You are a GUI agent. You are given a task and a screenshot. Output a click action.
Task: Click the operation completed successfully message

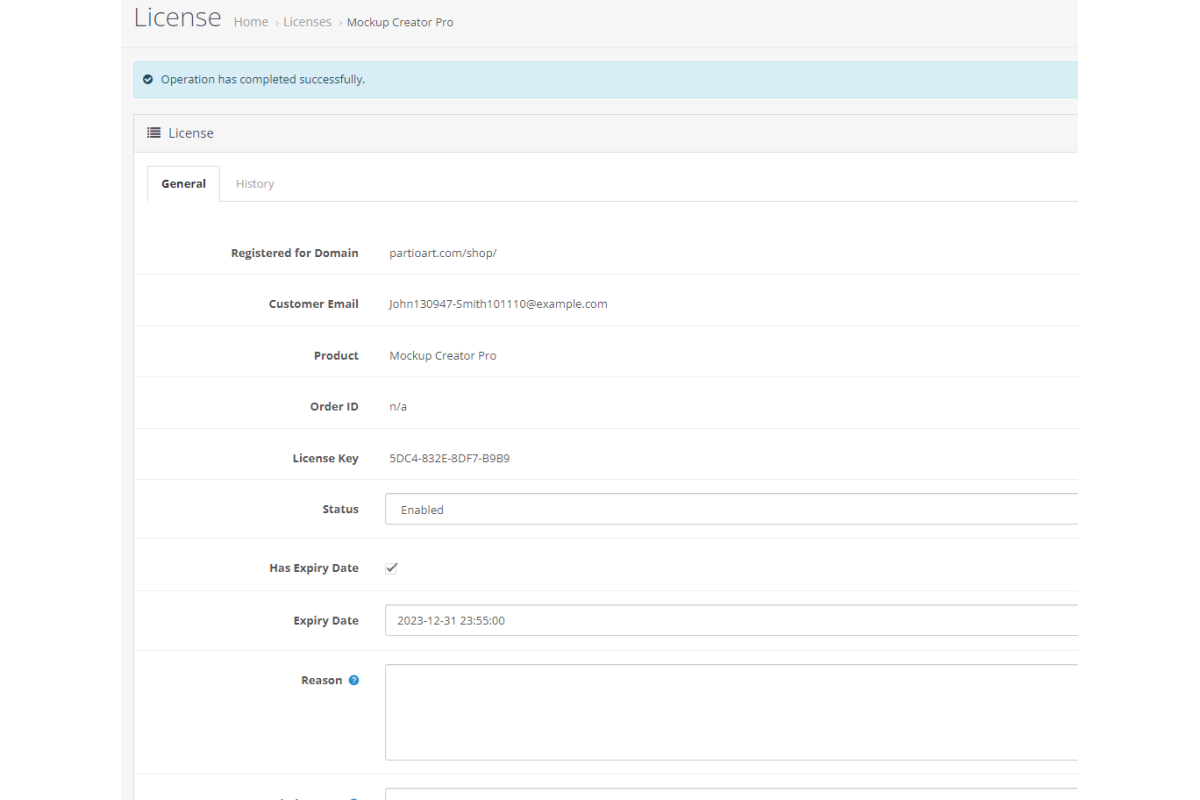point(262,79)
